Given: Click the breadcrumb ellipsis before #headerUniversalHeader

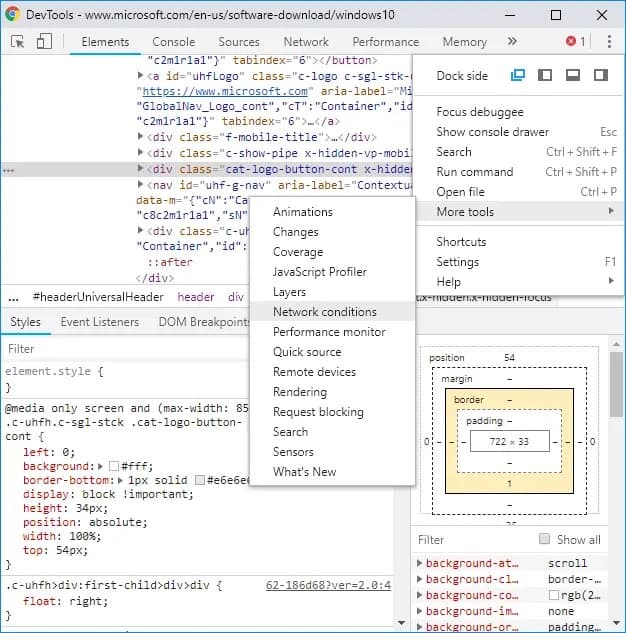Looking at the screenshot, I should click(x=13, y=298).
